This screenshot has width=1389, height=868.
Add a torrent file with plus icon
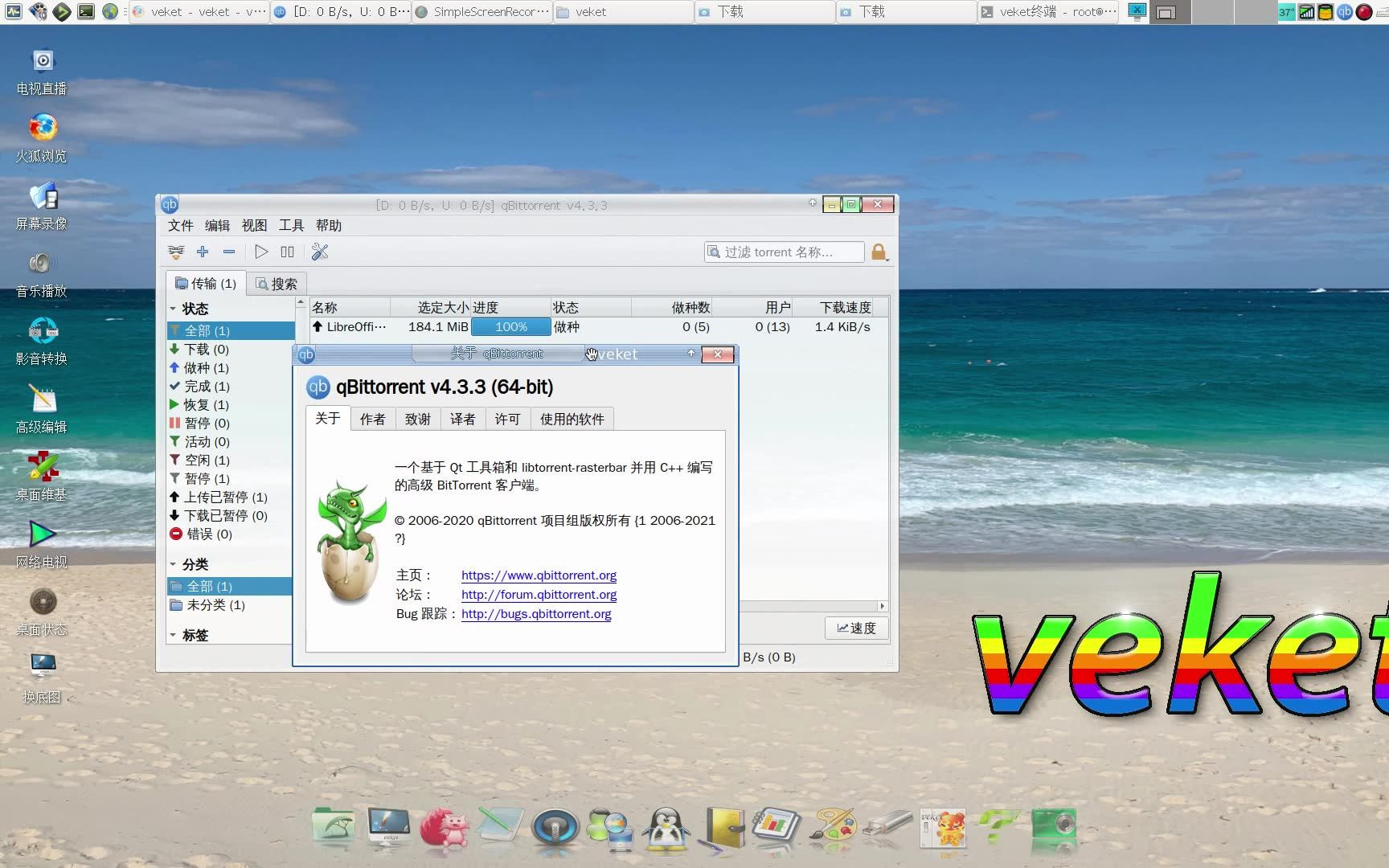coord(203,252)
